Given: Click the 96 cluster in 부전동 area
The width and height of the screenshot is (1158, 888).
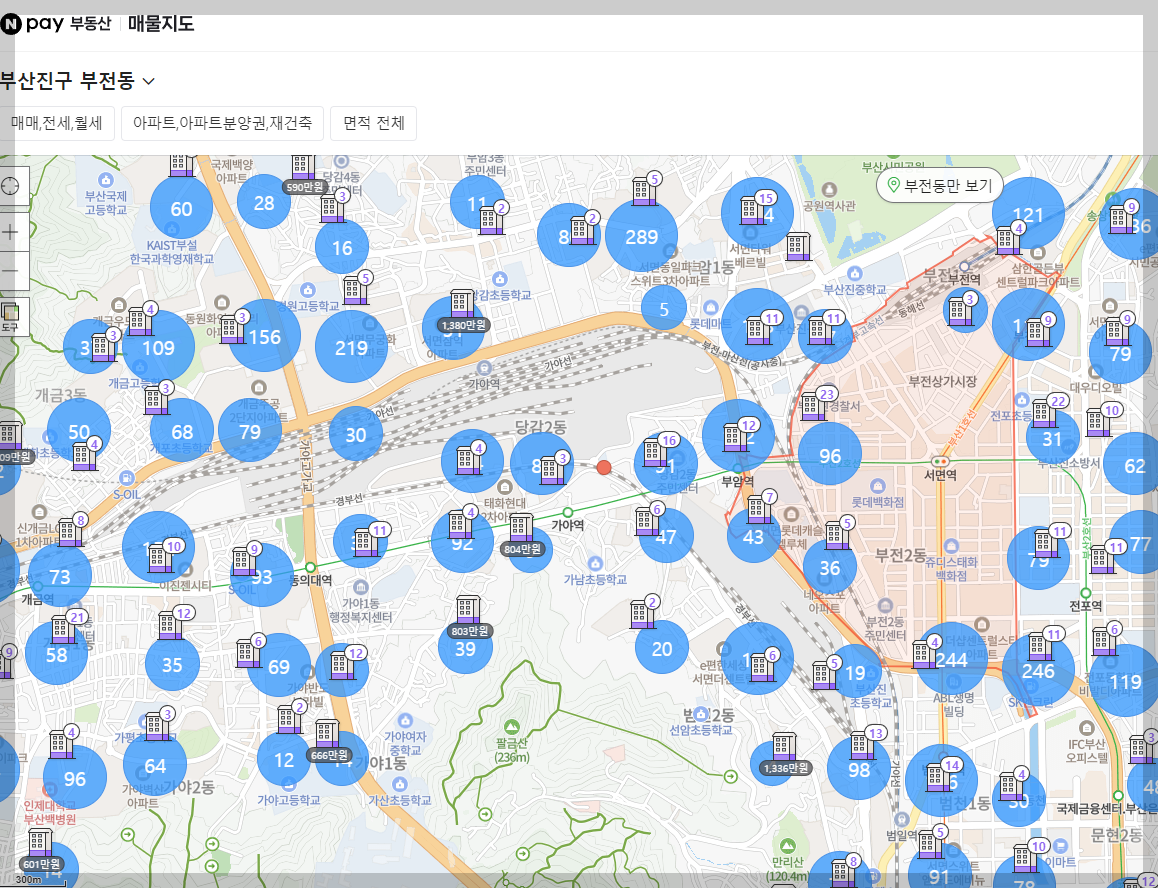Looking at the screenshot, I should point(830,454).
